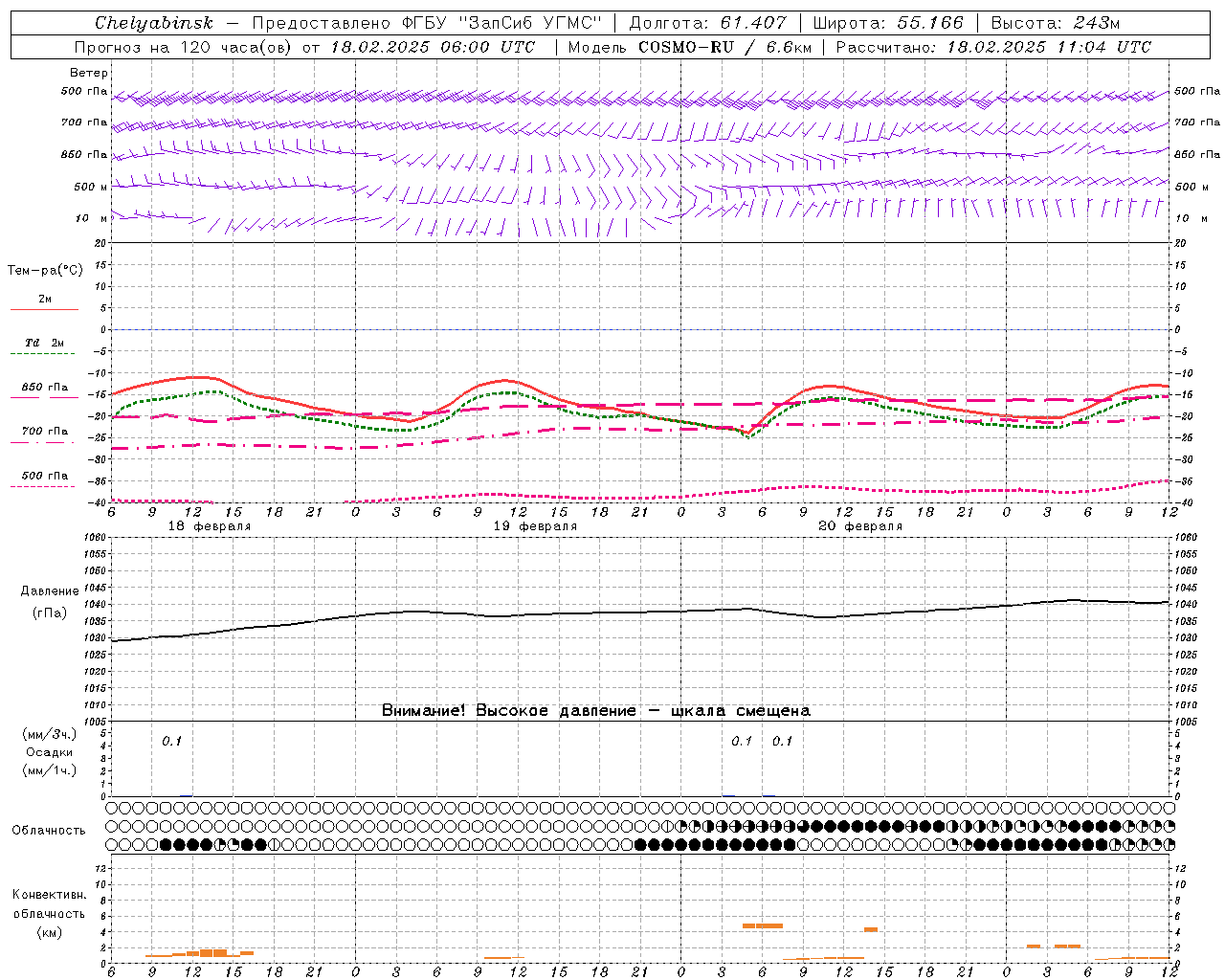Viewport: 1225px width, 980px height.
Task: Click the (км) convective cloud unit label
Action: point(49,932)
